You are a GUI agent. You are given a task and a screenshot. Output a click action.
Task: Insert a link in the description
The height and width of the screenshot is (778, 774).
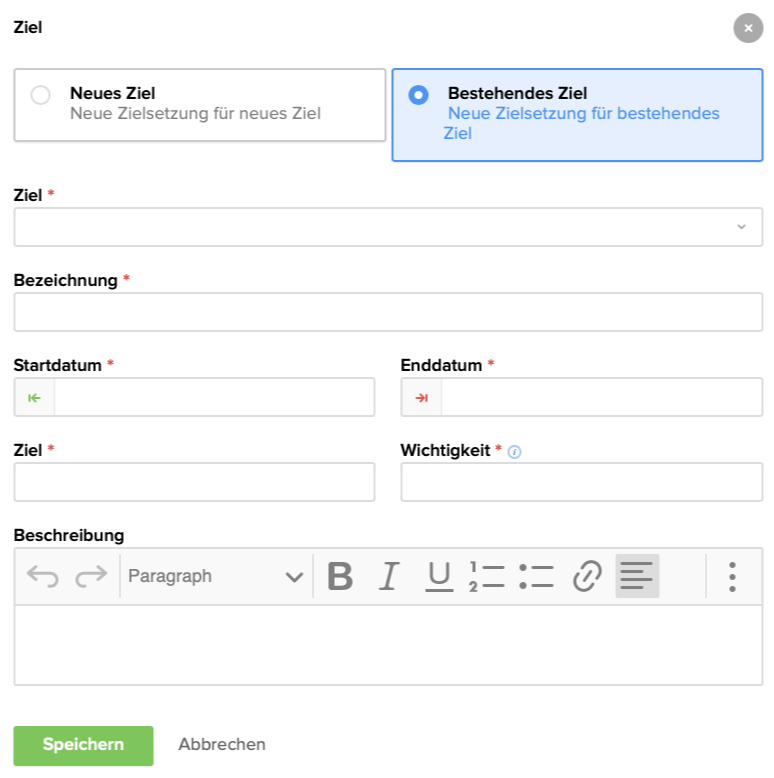coord(587,576)
